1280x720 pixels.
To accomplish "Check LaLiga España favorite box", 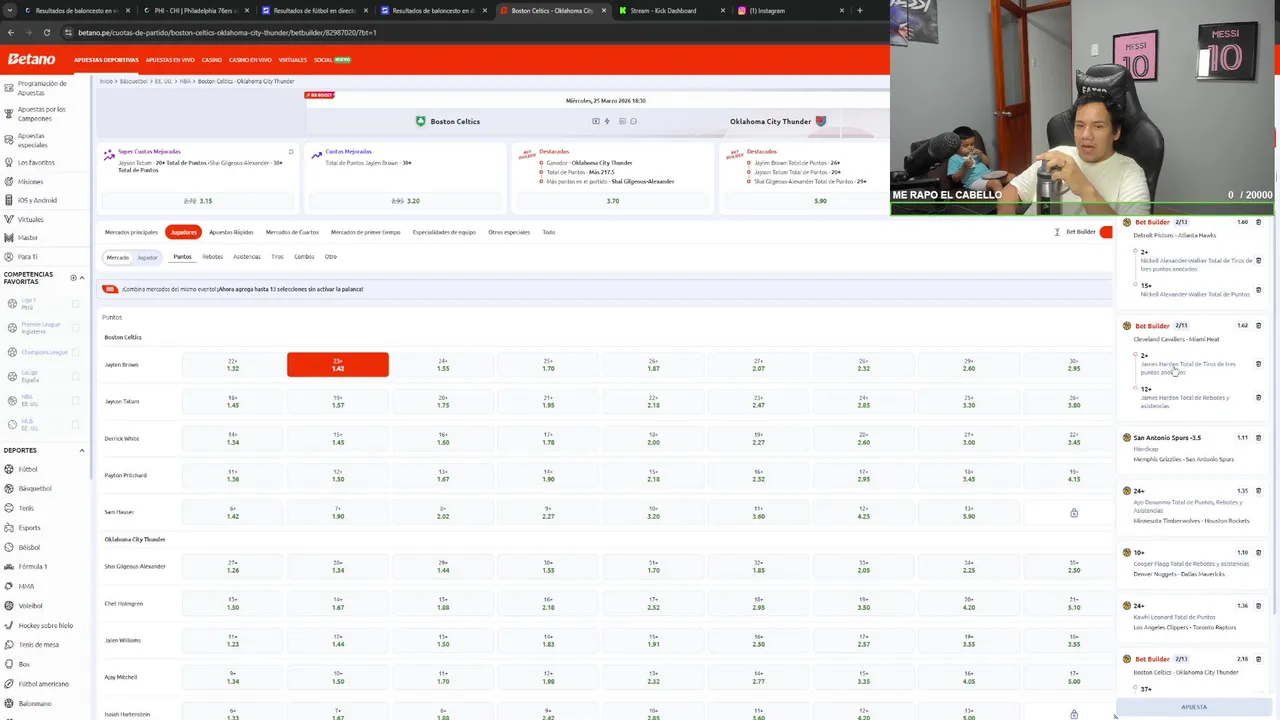I will click(76, 376).
